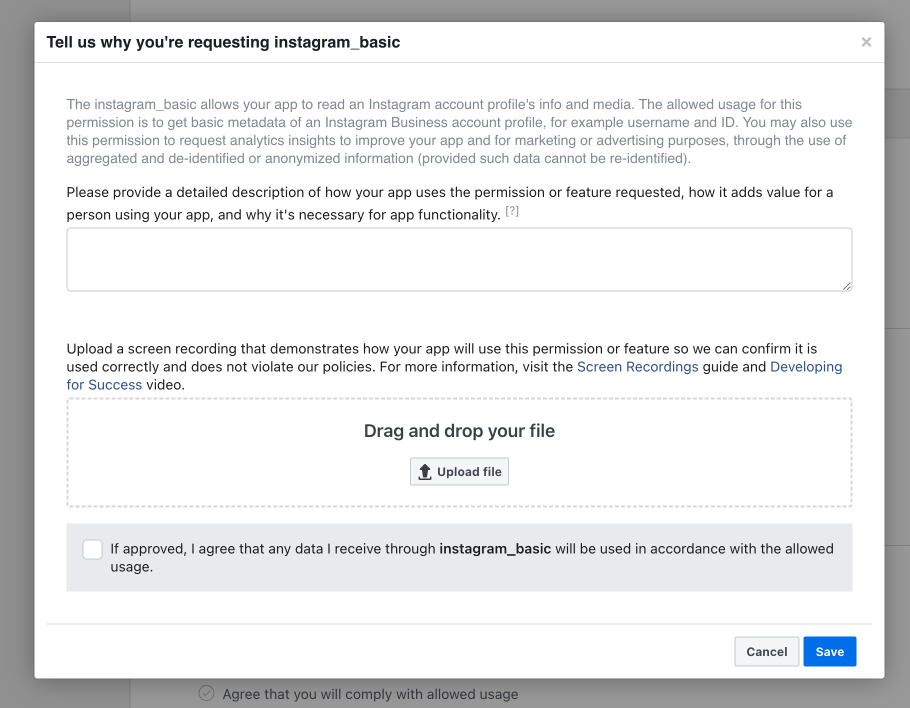Click the dialog title 'Tell us why'
The height and width of the screenshot is (708, 910).
[x=223, y=42]
